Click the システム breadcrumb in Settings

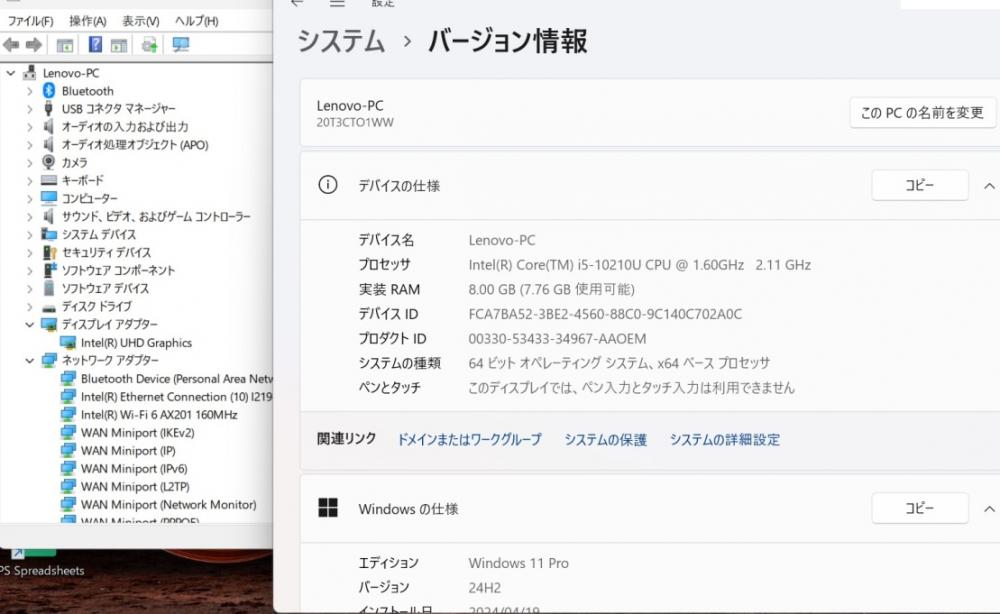pyautogui.click(x=341, y=41)
